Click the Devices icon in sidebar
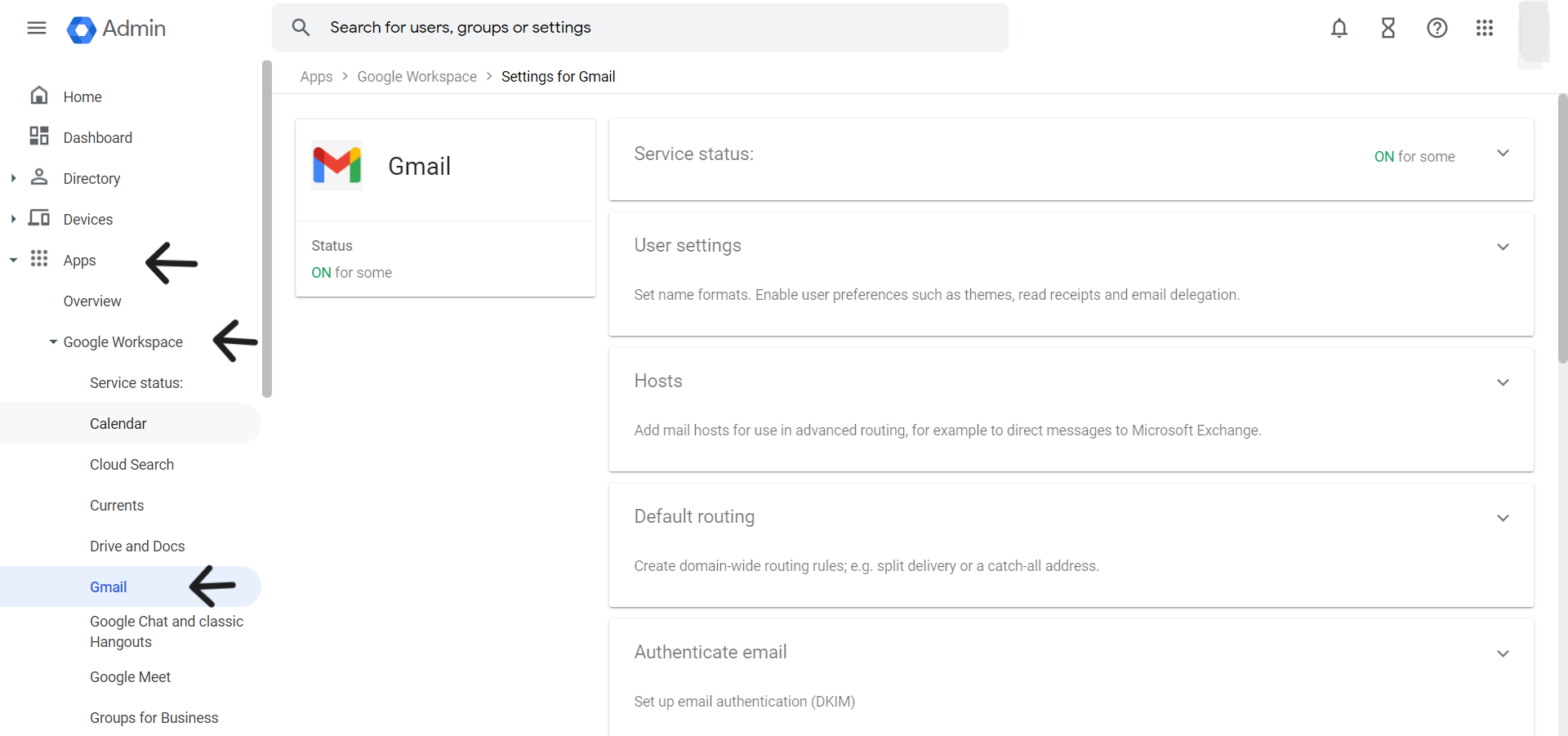 [x=39, y=218]
